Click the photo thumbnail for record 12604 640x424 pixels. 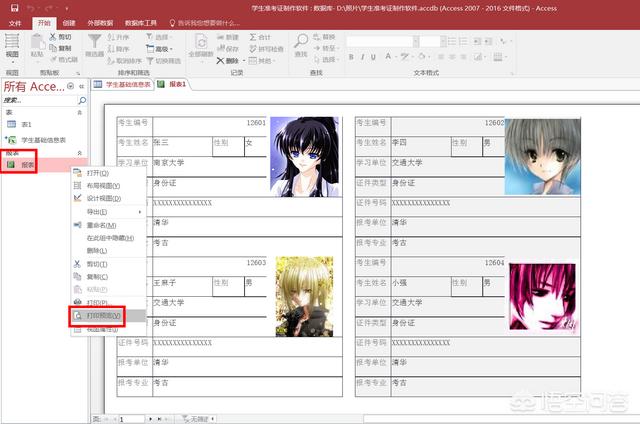click(x=542, y=297)
